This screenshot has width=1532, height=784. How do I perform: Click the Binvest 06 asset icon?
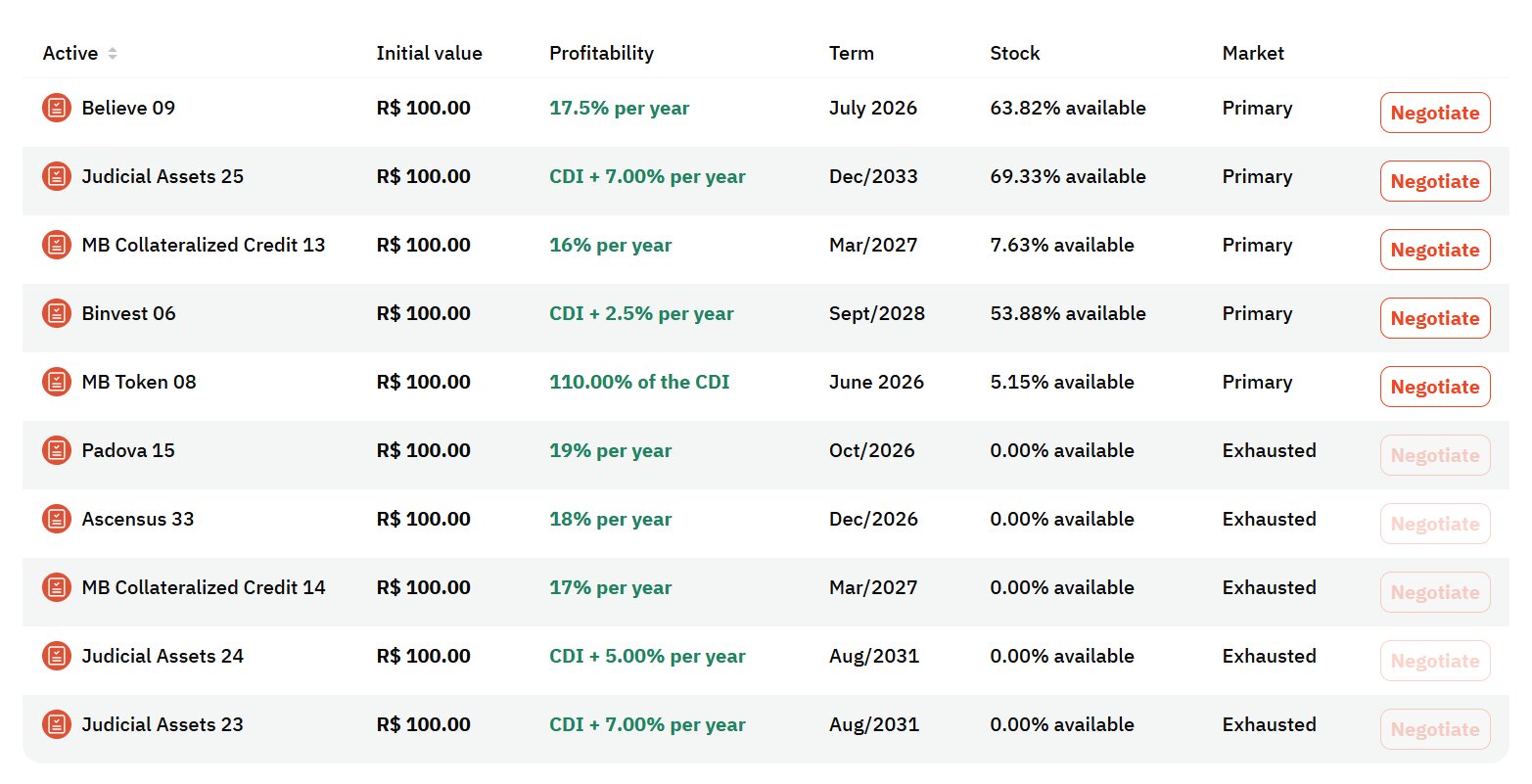pyautogui.click(x=56, y=313)
